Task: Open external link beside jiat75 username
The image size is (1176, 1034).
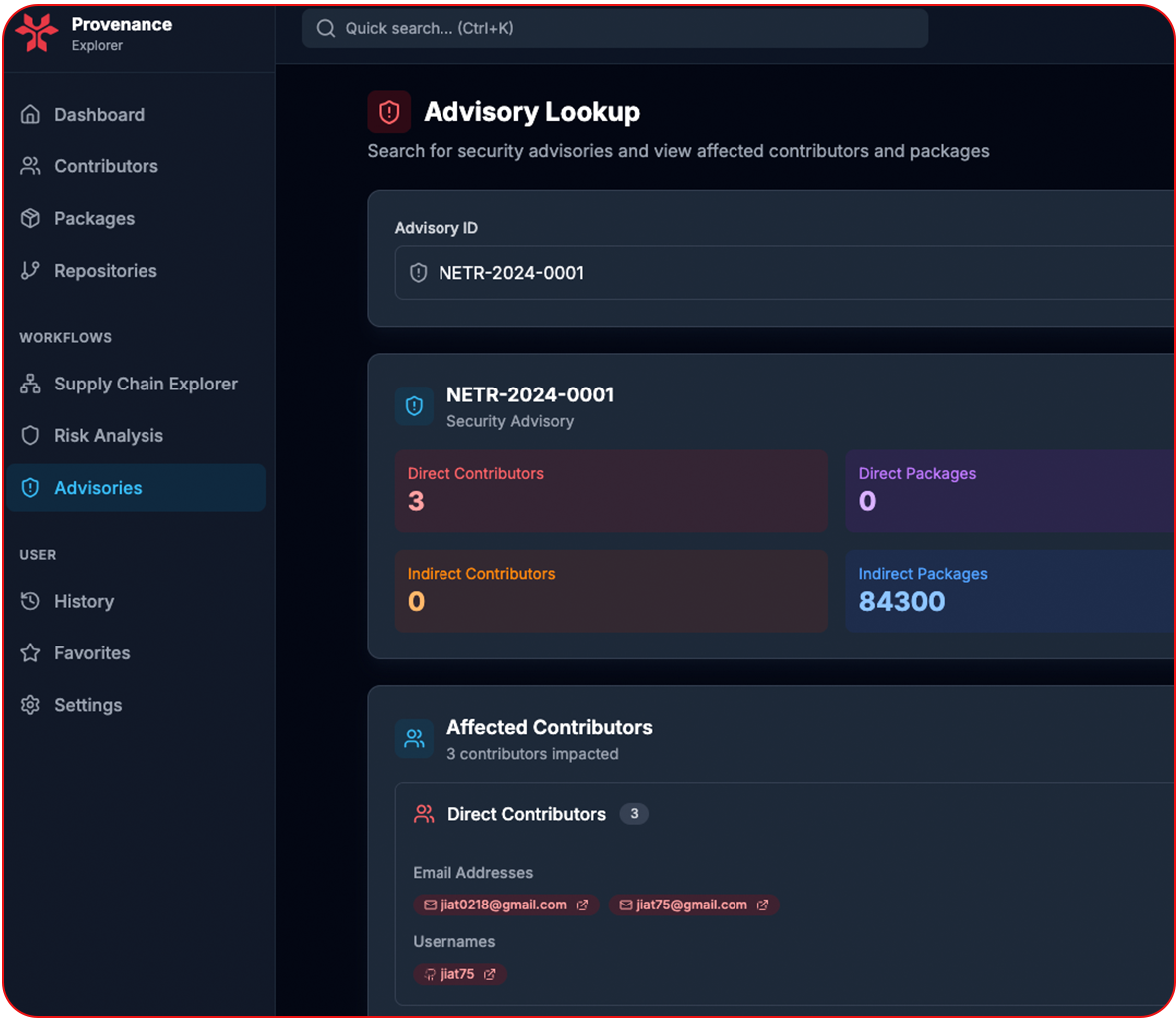Action: [491, 974]
